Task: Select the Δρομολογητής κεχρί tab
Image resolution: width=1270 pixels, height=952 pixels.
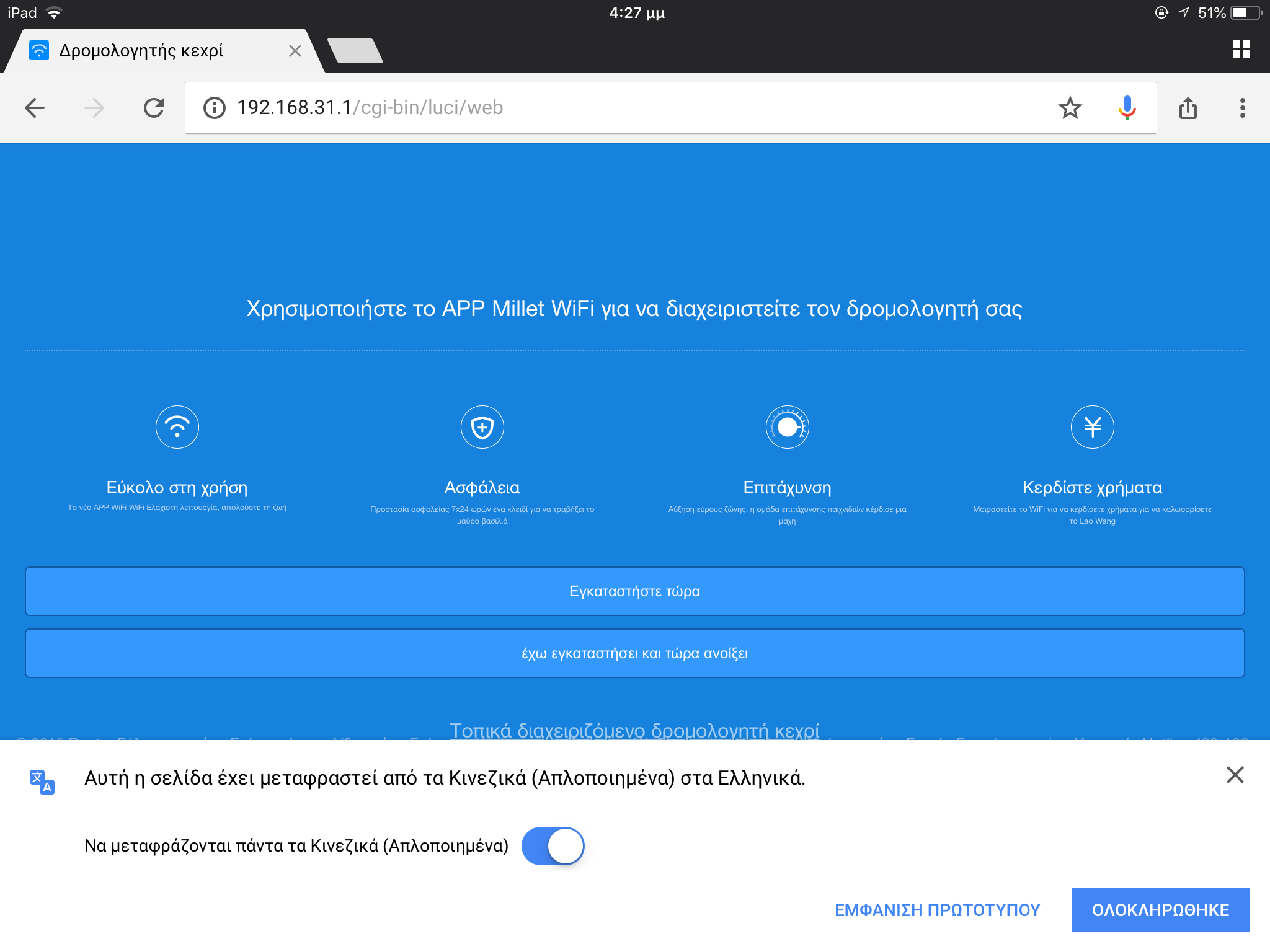Action: click(141, 51)
